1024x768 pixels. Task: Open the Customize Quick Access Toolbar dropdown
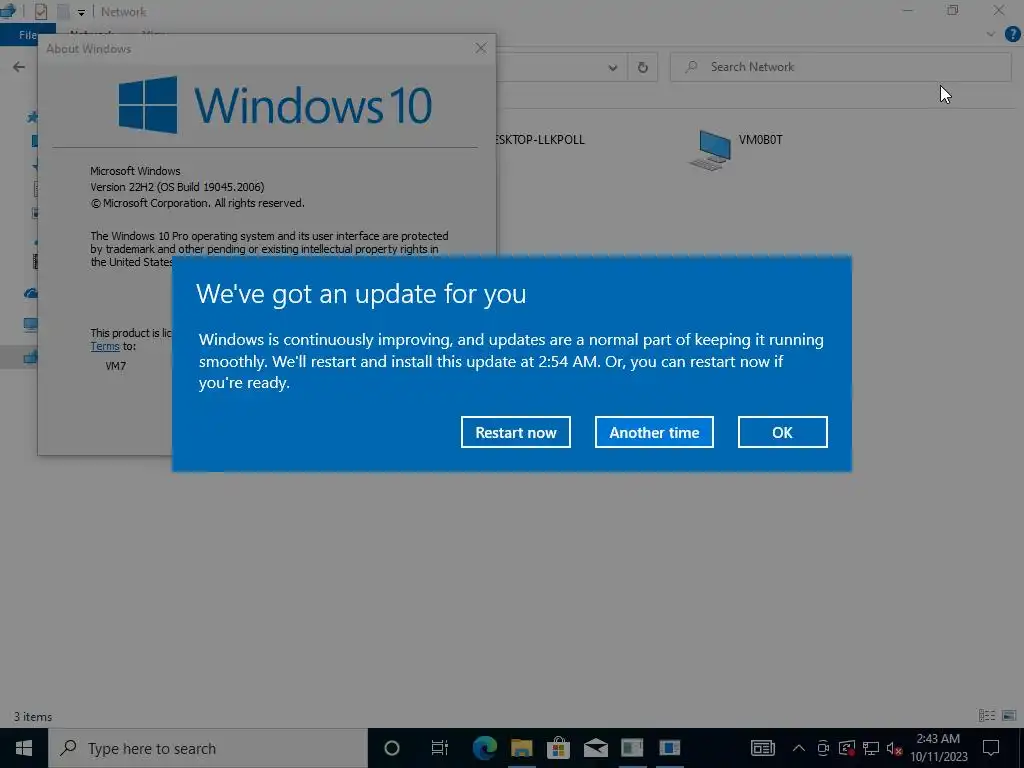pyautogui.click(x=81, y=12)
